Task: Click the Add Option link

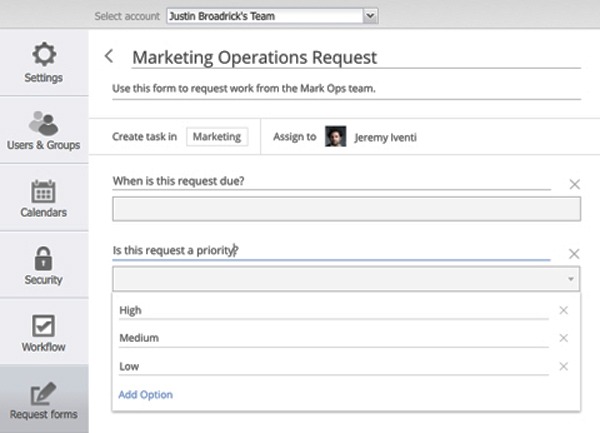Action: pos(145,394)
